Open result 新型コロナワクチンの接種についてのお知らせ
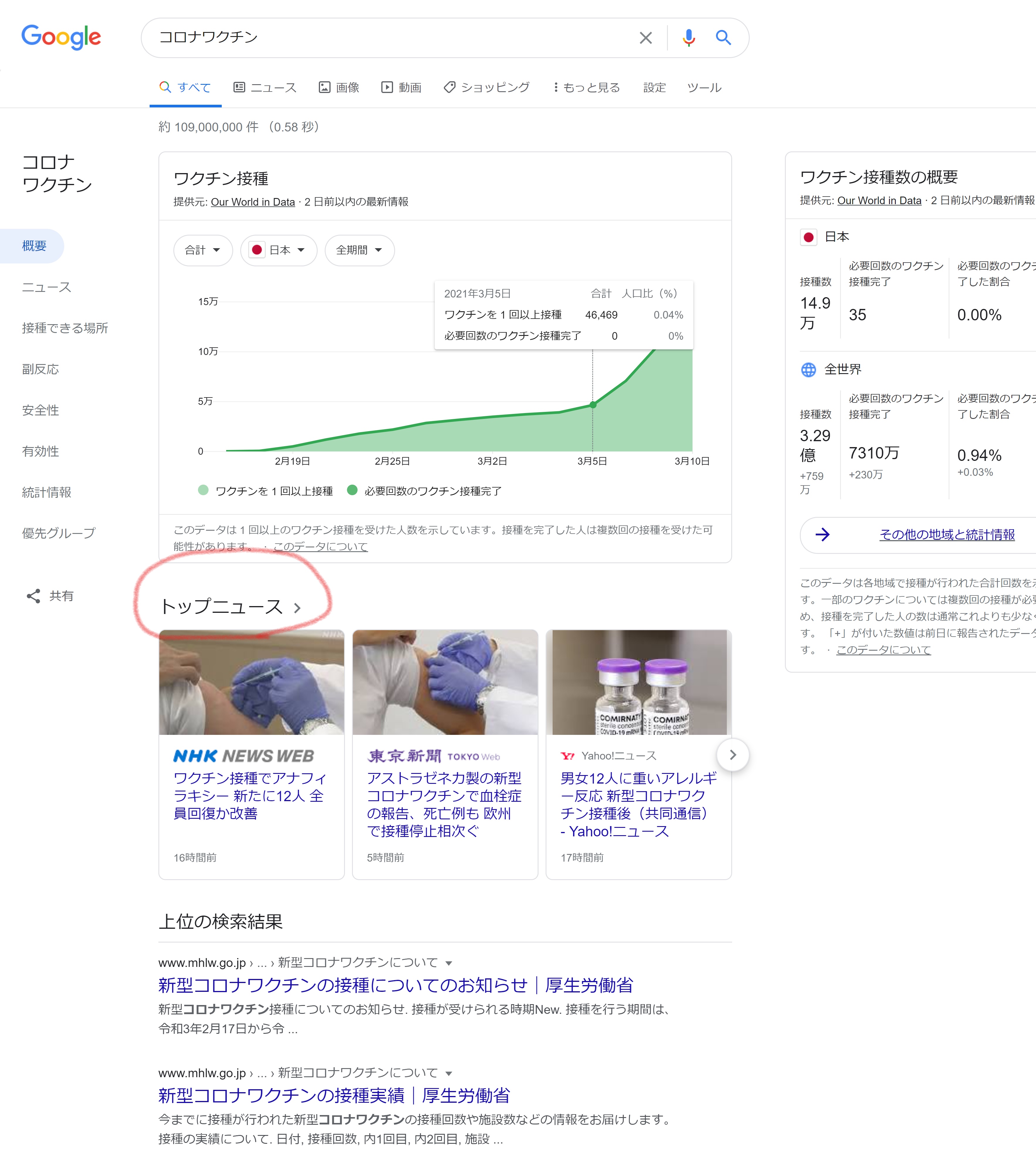1036x1157 pixels. click(396, 986)
